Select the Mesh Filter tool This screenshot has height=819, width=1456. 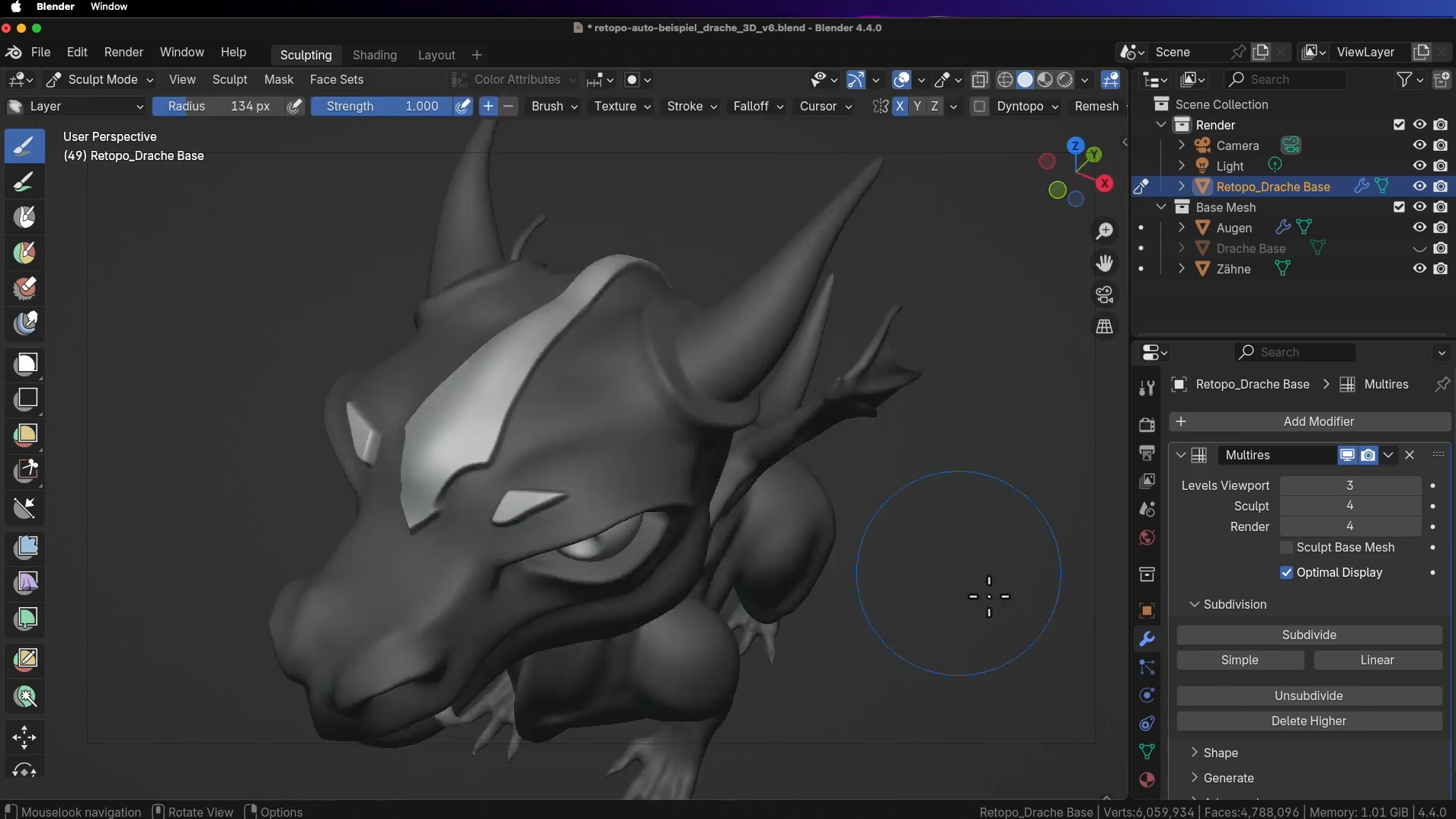pos(24,547)
